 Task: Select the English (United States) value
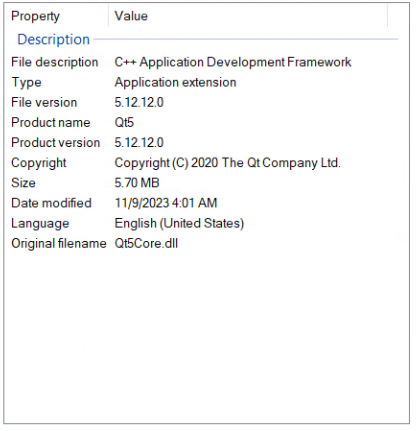(x=179, y=223)
